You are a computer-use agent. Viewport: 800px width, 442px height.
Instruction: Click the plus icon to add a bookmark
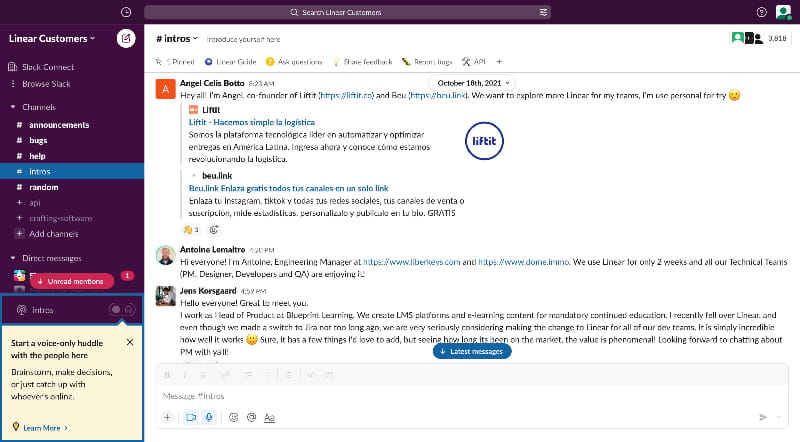pos(499,62)
